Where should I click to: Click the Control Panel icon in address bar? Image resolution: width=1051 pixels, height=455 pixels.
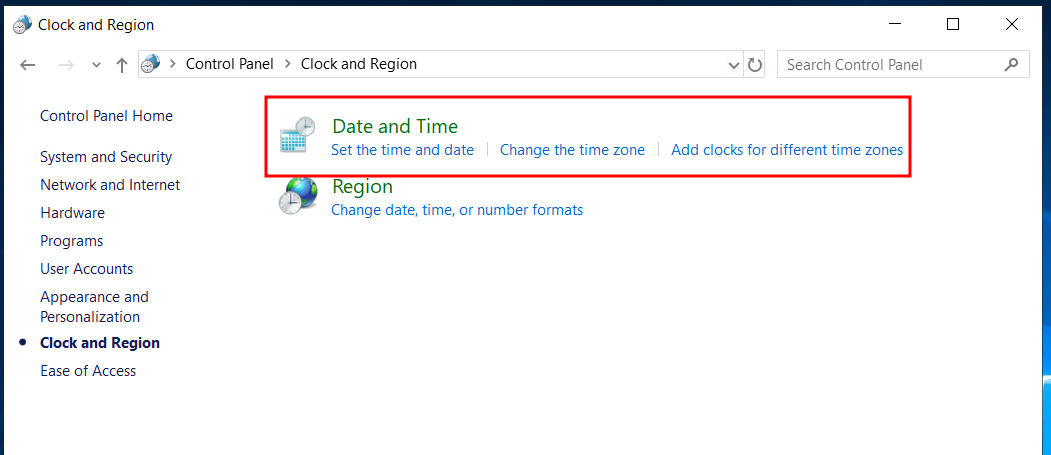151,64
